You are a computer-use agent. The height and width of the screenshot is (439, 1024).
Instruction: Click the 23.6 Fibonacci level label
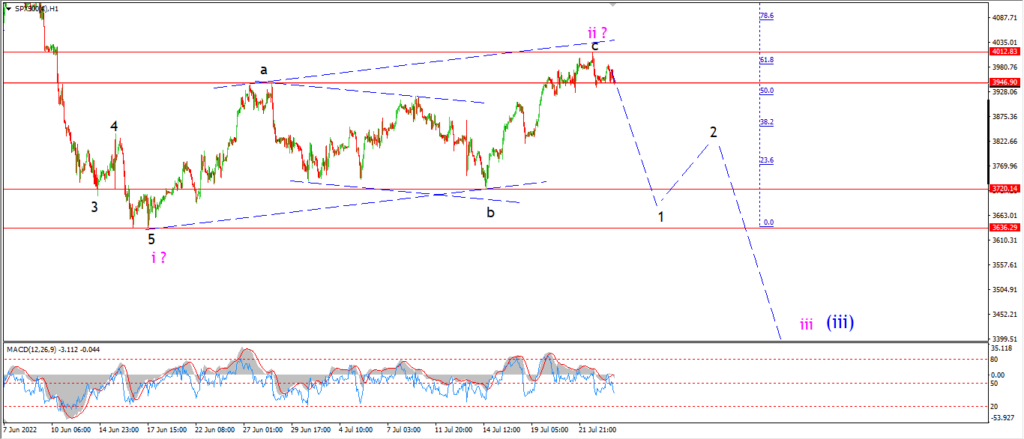coord(767,160)
